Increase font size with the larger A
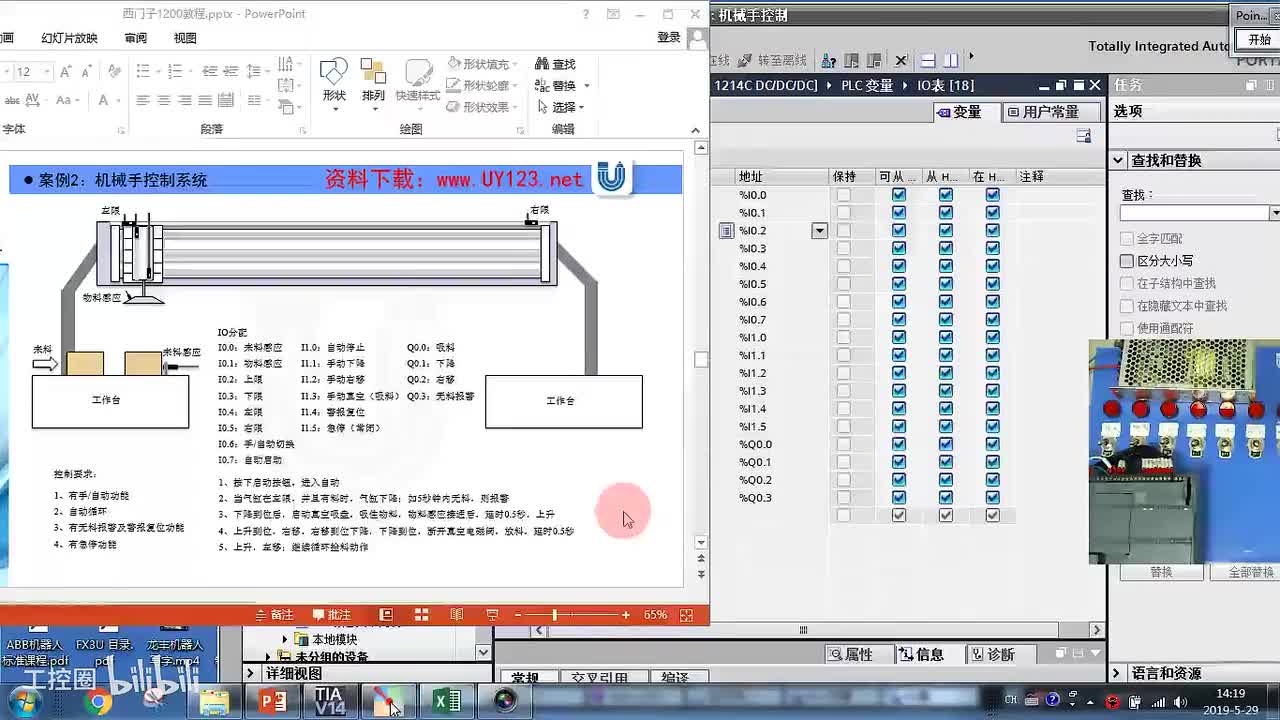The image size is (1280, 720). click(x=66, y=72)
